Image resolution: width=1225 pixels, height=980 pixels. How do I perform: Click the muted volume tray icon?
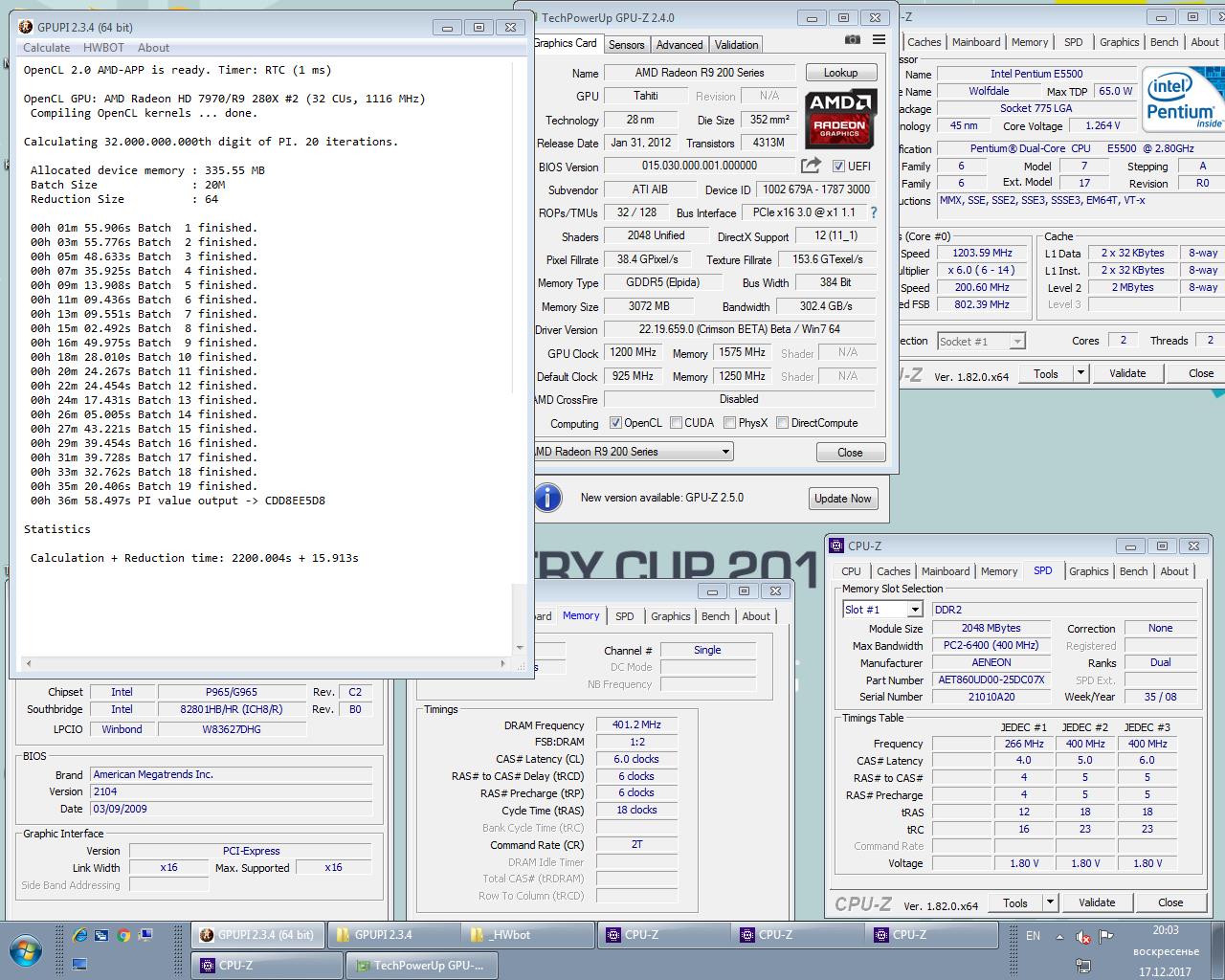[x=1083, y=937]
